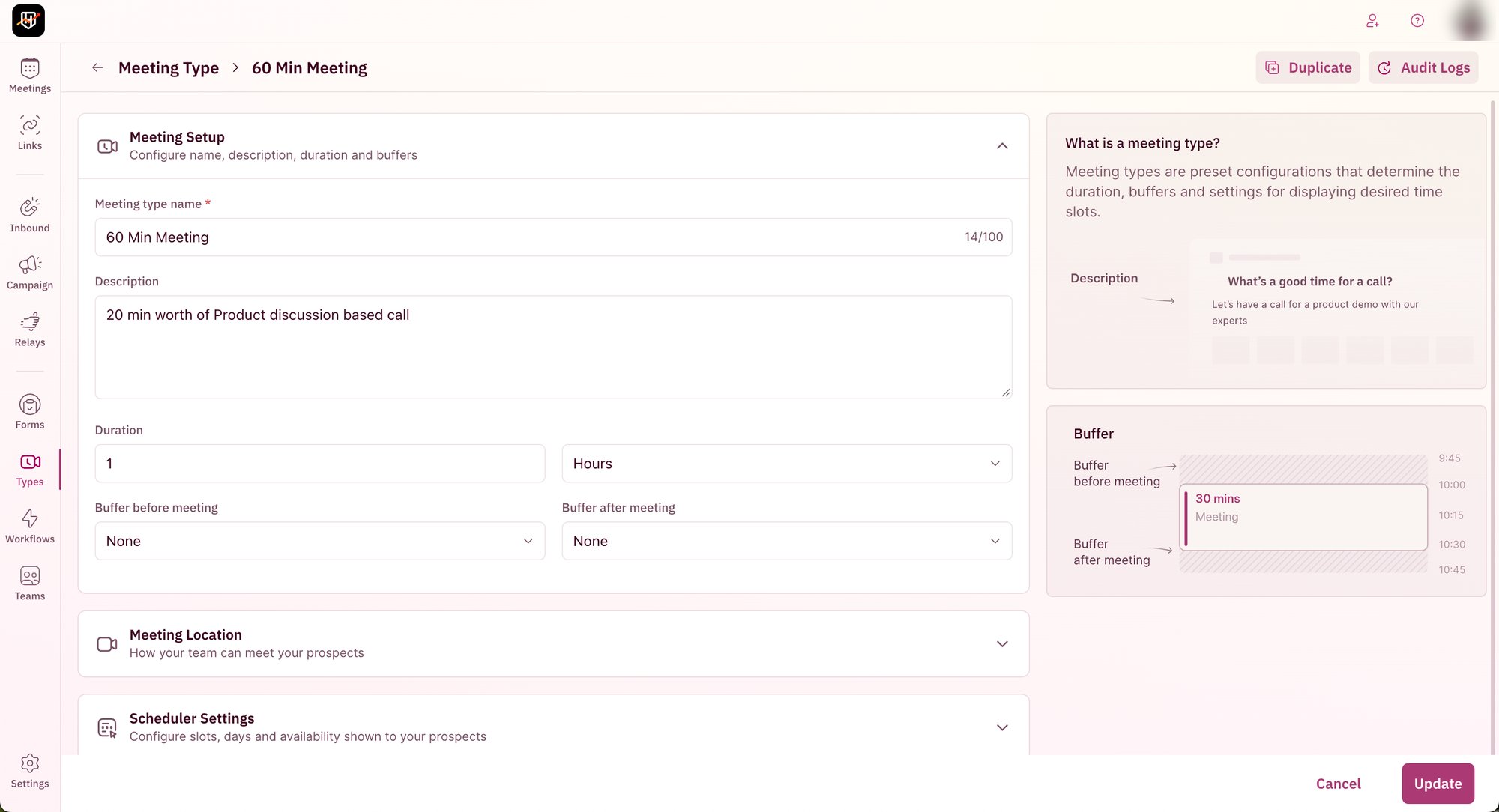The image size is (1499, 812).
Task: Click the app logo in top-left corner
Action: [x=28, y=20]
